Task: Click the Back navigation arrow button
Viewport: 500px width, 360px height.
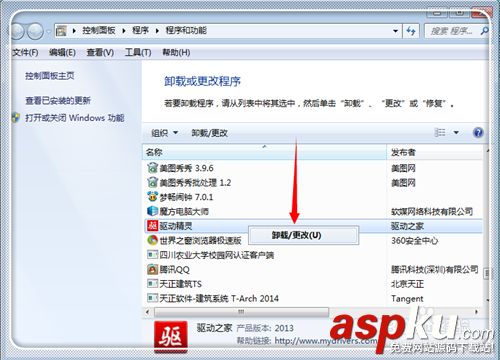Action: coord(17,31)
